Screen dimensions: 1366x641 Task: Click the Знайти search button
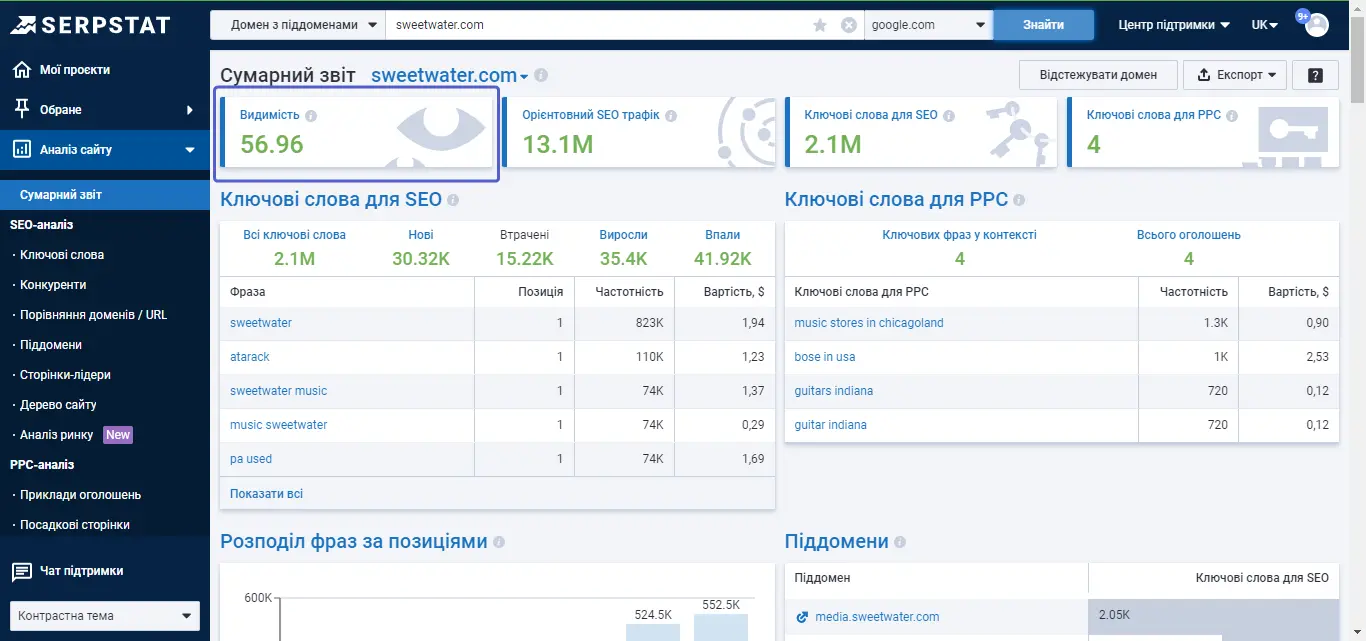click(x=1043, y=25)
